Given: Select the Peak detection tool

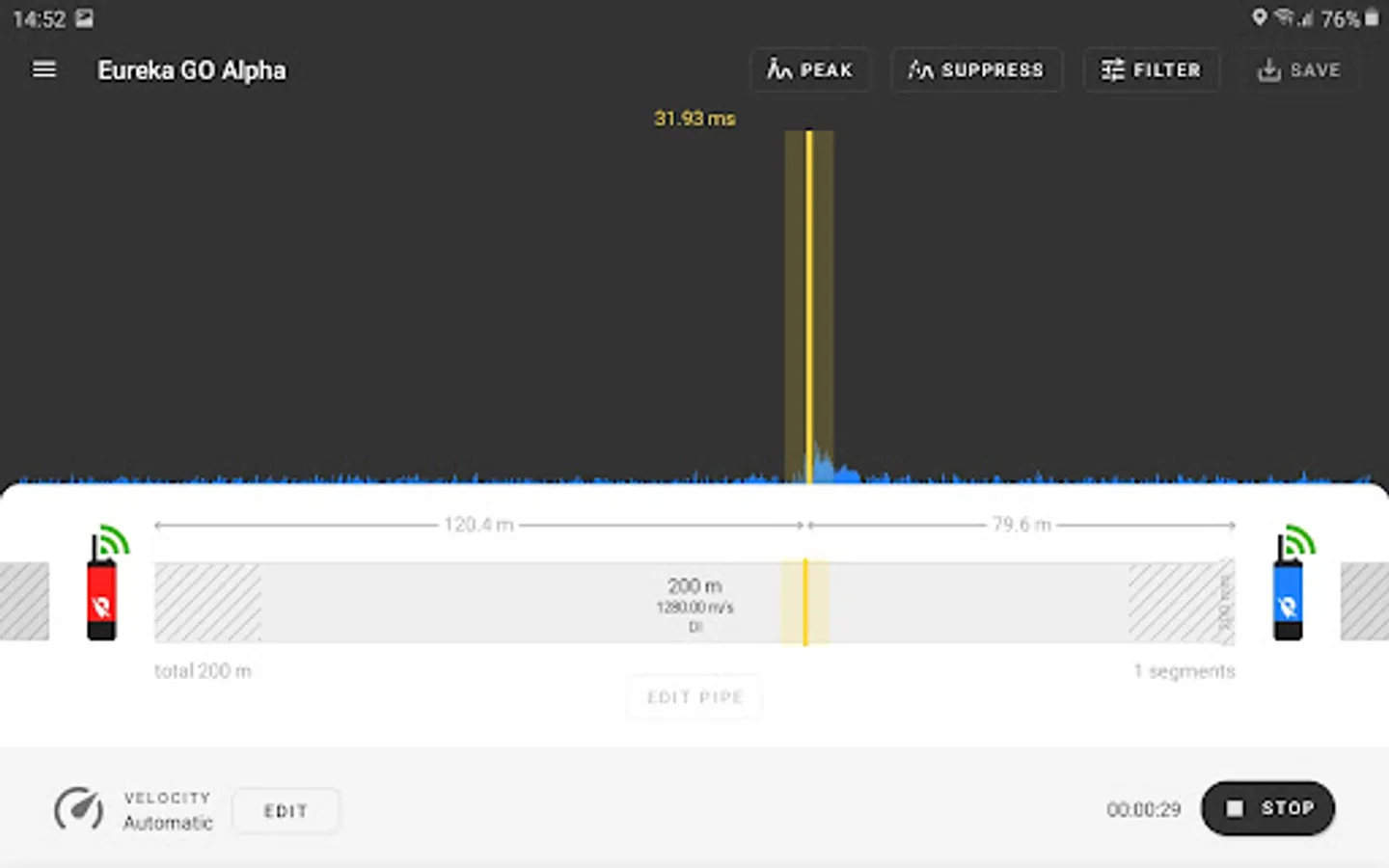Looking at the screenshot, I should (x=810, y=69).
